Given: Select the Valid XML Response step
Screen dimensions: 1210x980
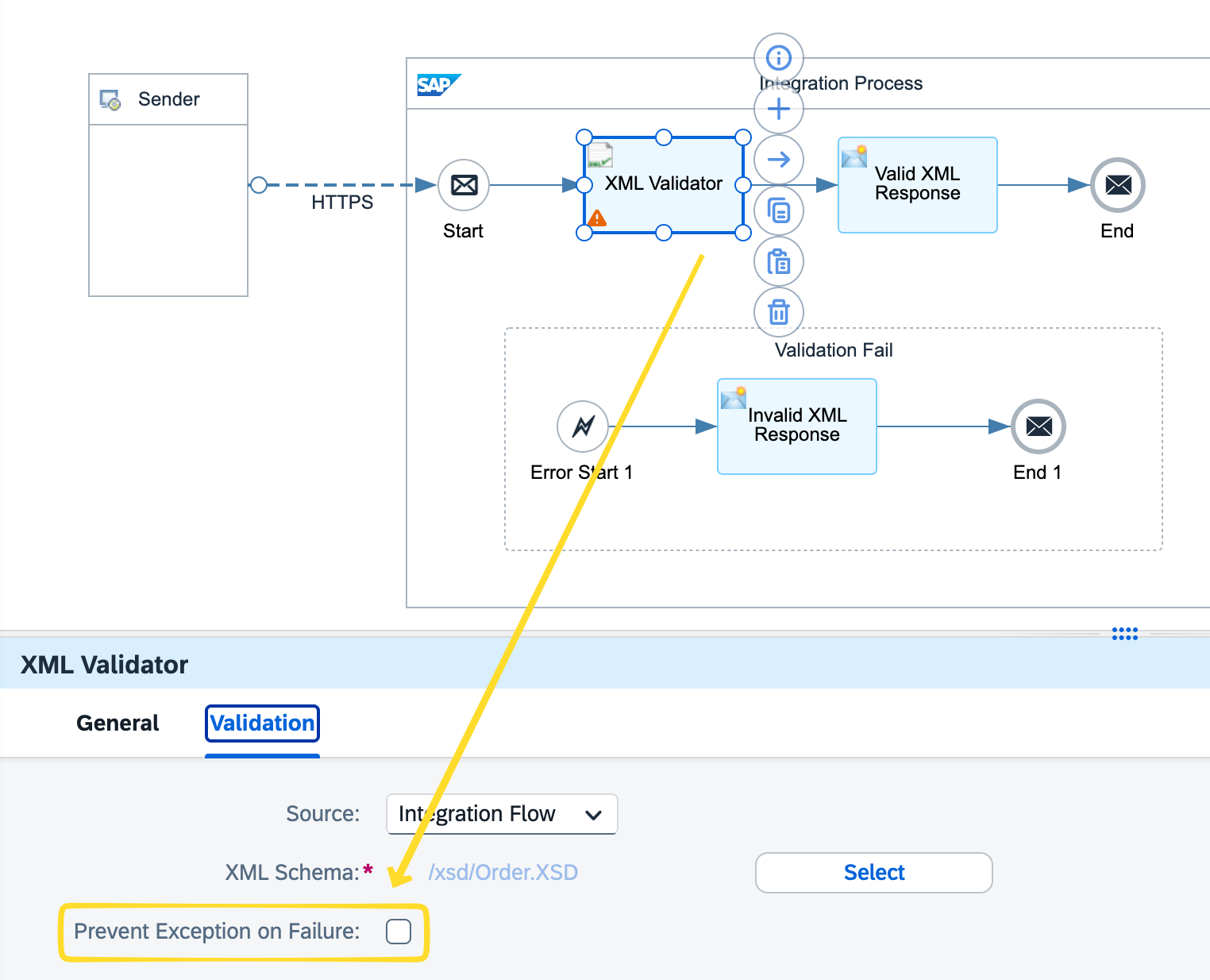Looking at the screenshot, I should click(x=917, y=185).
